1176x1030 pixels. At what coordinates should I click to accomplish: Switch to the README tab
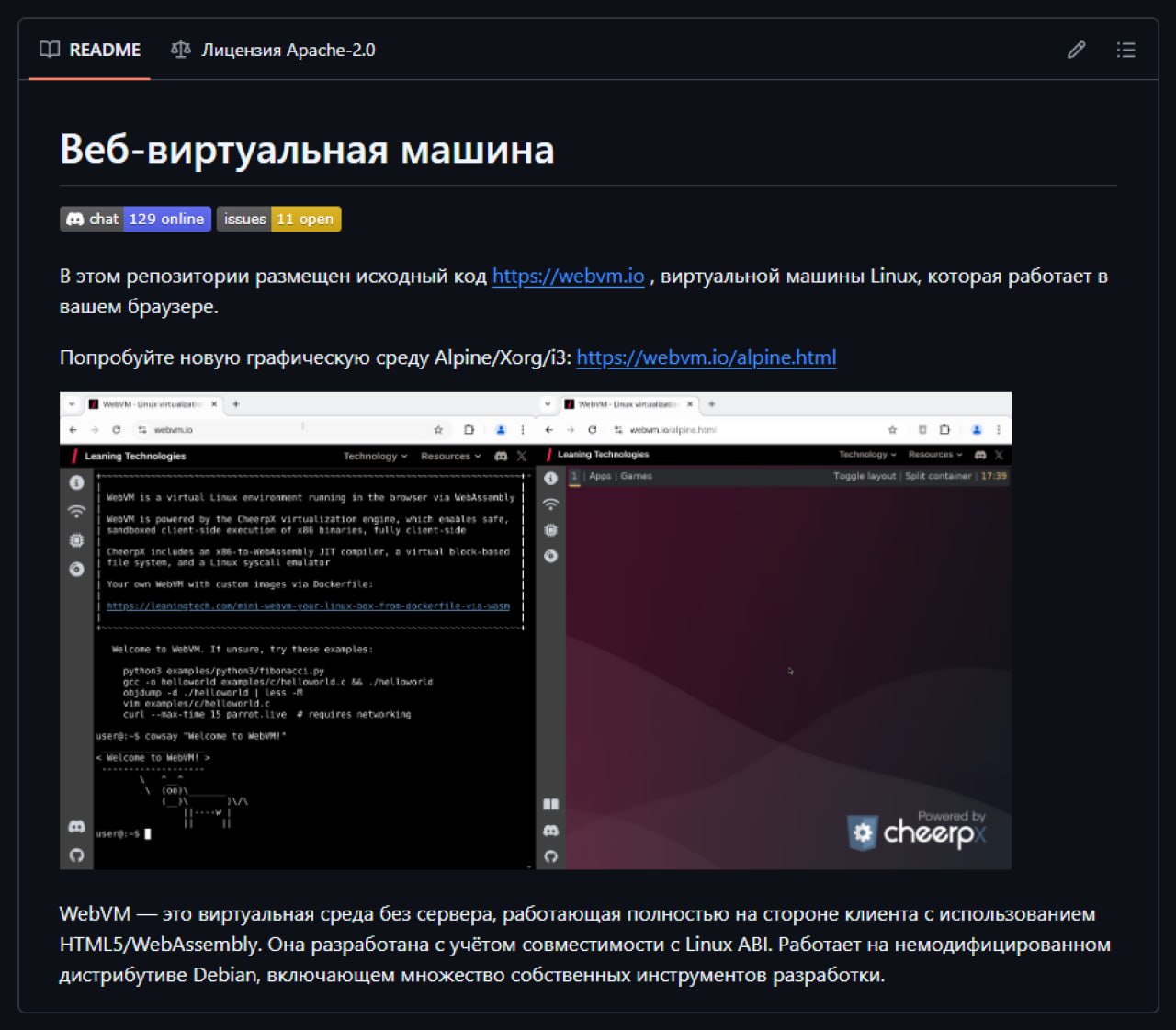[x=90, y=50]
